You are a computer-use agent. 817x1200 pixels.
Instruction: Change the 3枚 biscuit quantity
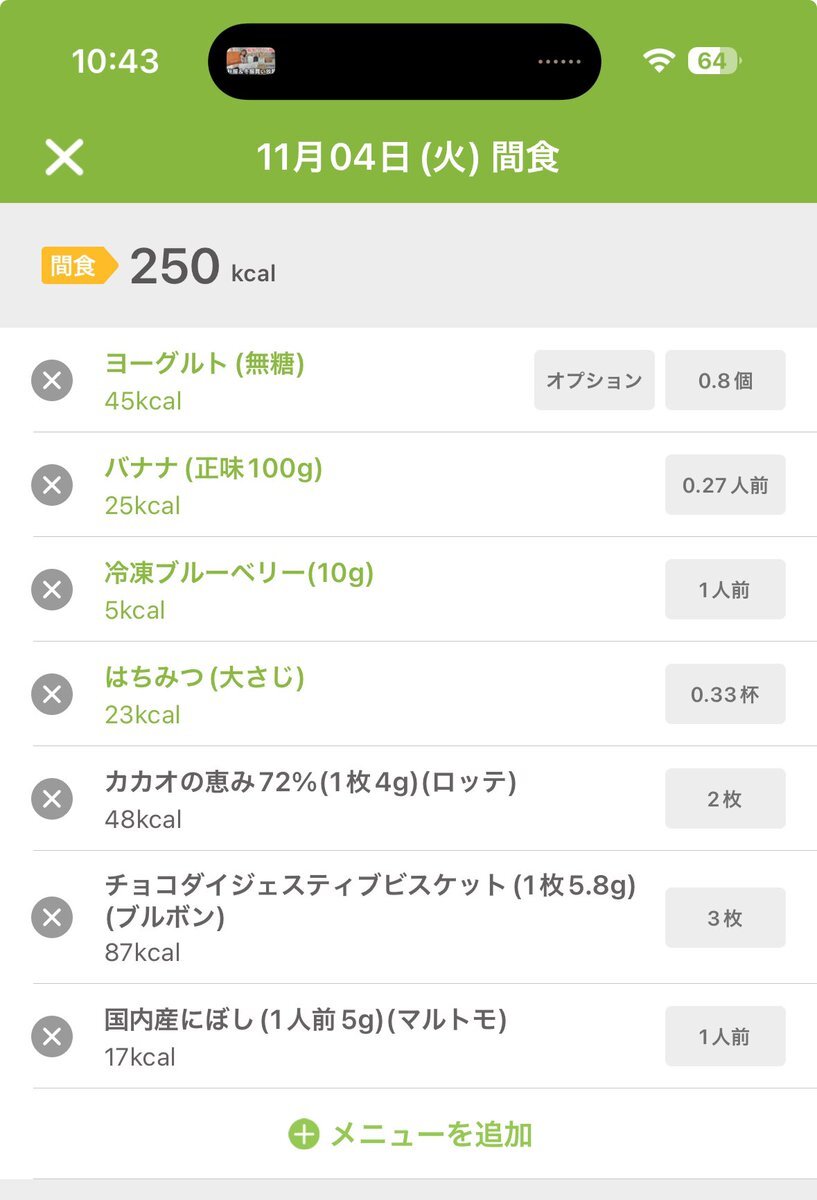click(x=725, y=917)
